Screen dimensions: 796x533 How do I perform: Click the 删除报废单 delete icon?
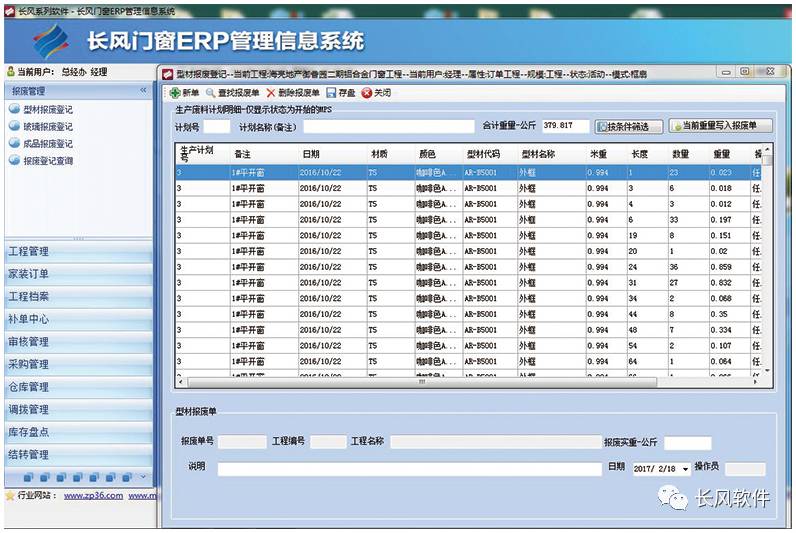pyautogui.click(x=271, y=93)
